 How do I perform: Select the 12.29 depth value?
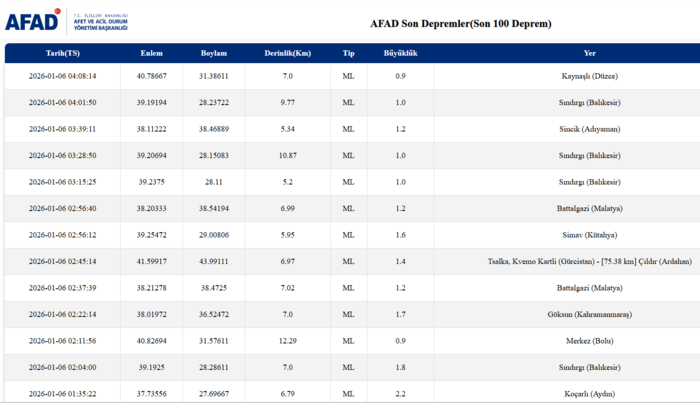coord(287,341)
